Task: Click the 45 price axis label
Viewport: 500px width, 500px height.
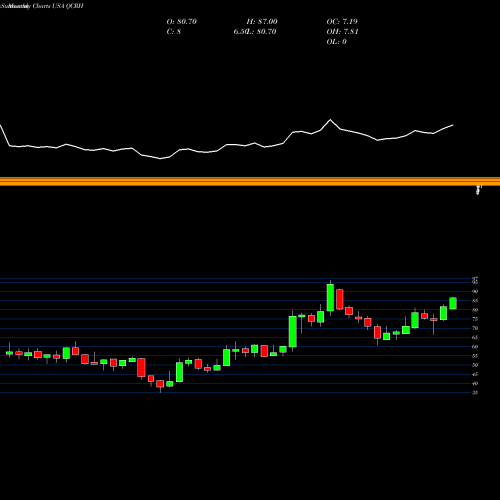Action: tap(475, 374)
